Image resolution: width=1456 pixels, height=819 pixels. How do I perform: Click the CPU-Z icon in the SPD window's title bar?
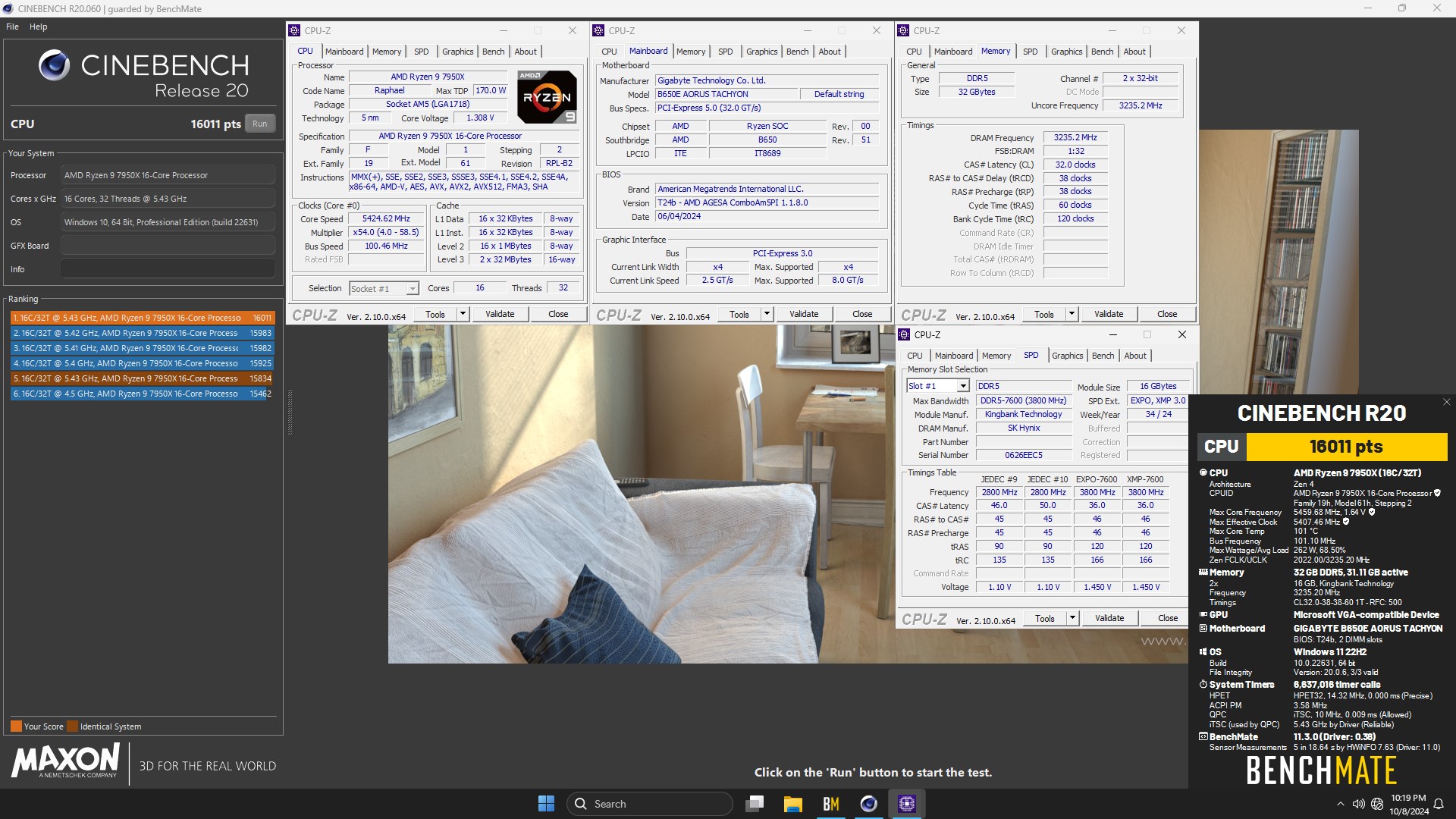[x=904, y=334]
